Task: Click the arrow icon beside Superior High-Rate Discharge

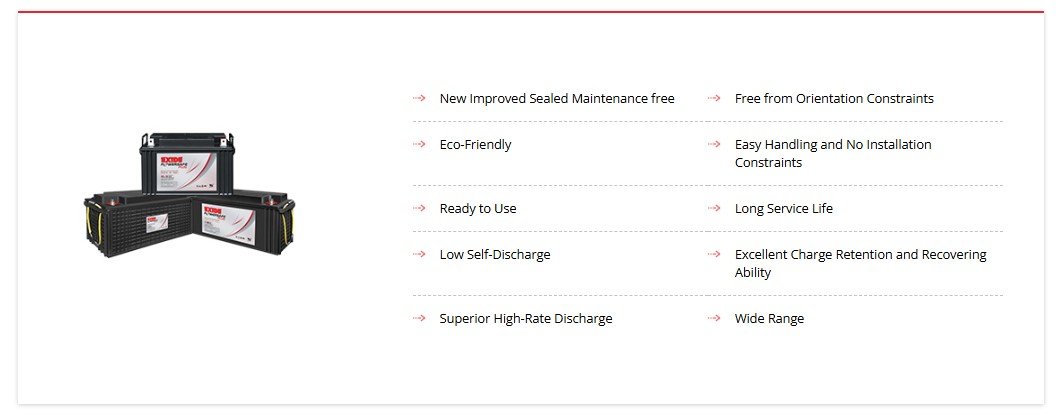Action: click(x=419, y=318)
